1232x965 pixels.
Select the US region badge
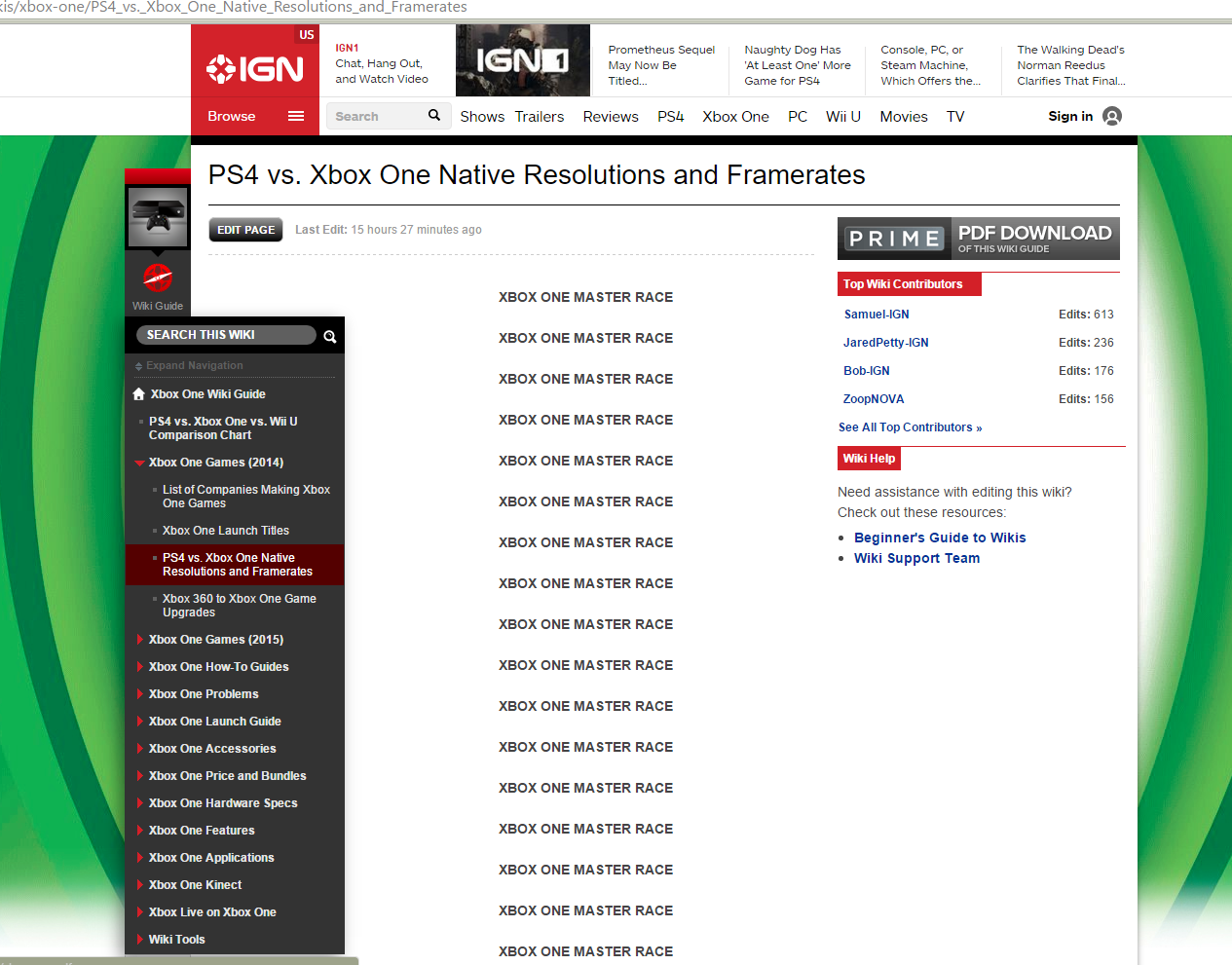coord(307,35)
